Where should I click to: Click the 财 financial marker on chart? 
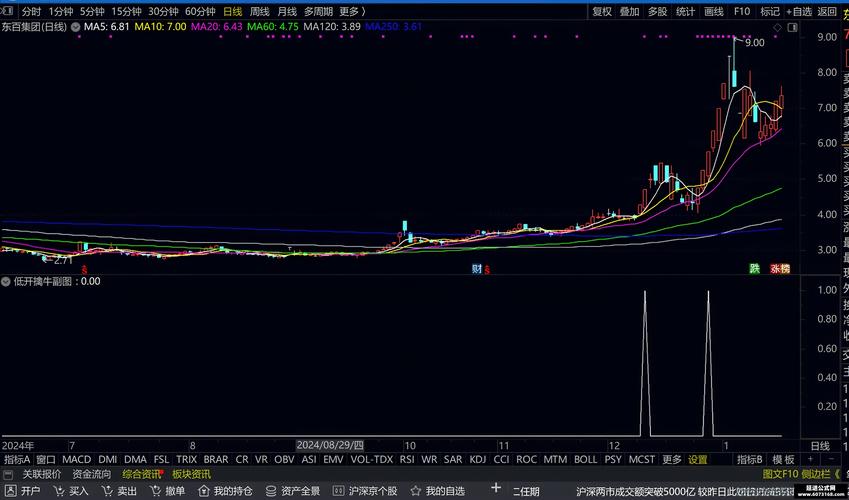[477, 269]
